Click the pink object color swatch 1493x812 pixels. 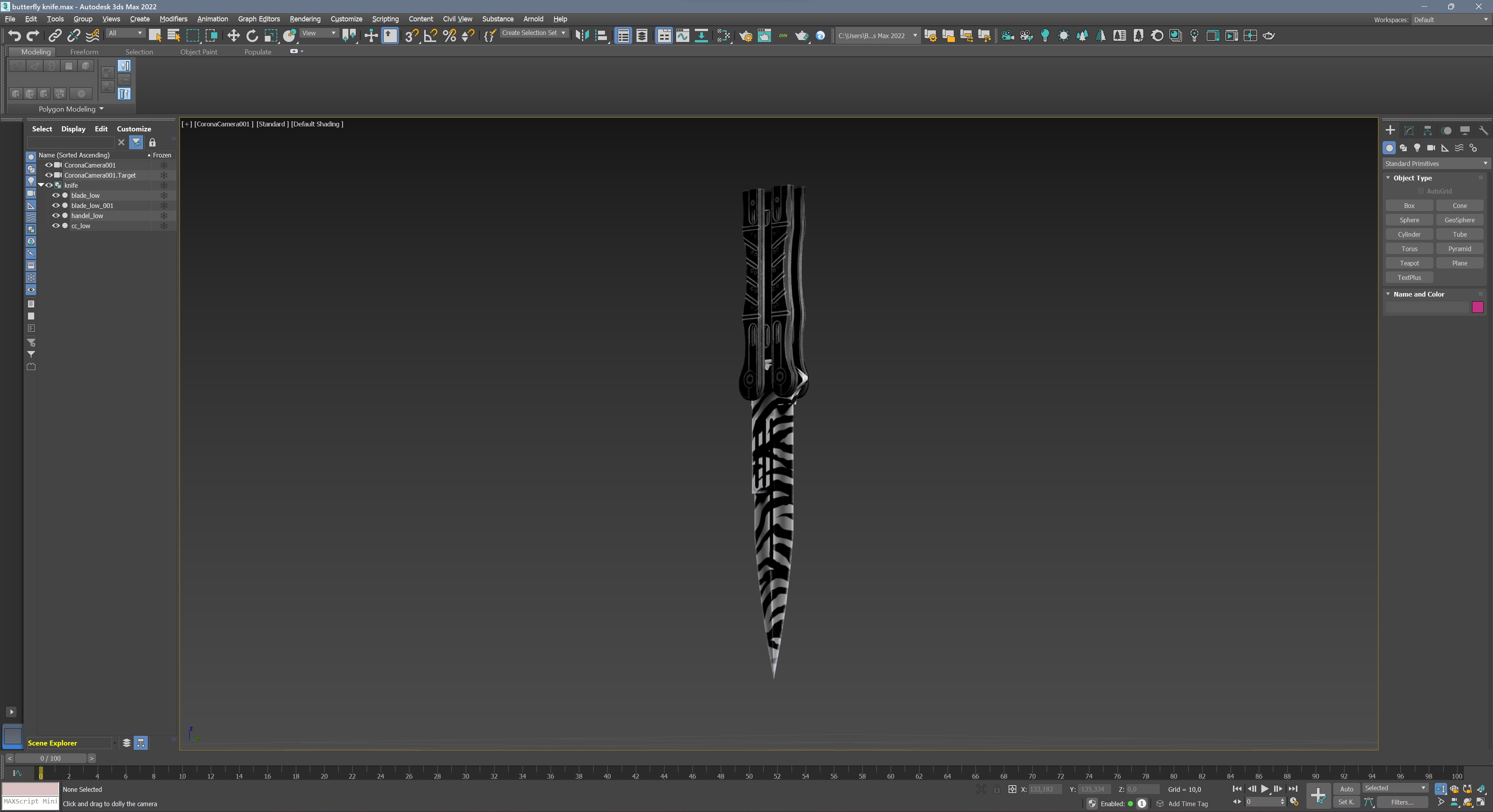[1477, 307]
